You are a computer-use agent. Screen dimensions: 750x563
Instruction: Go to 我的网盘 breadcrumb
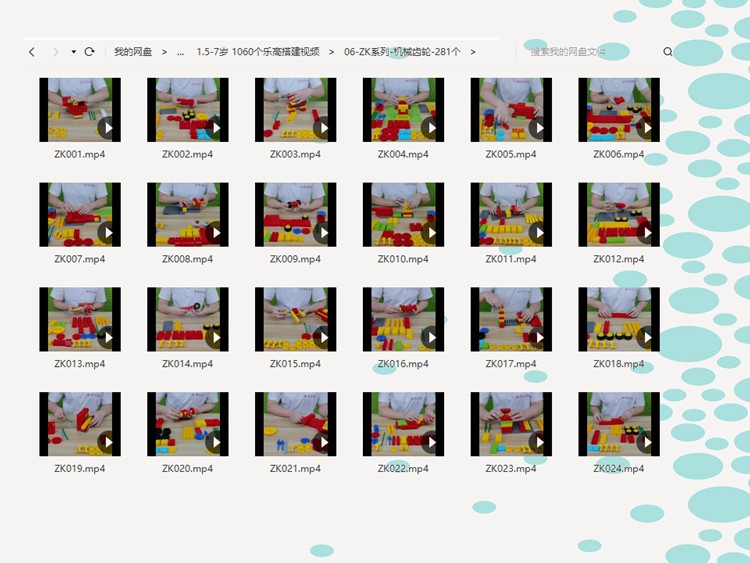point(133,52)
